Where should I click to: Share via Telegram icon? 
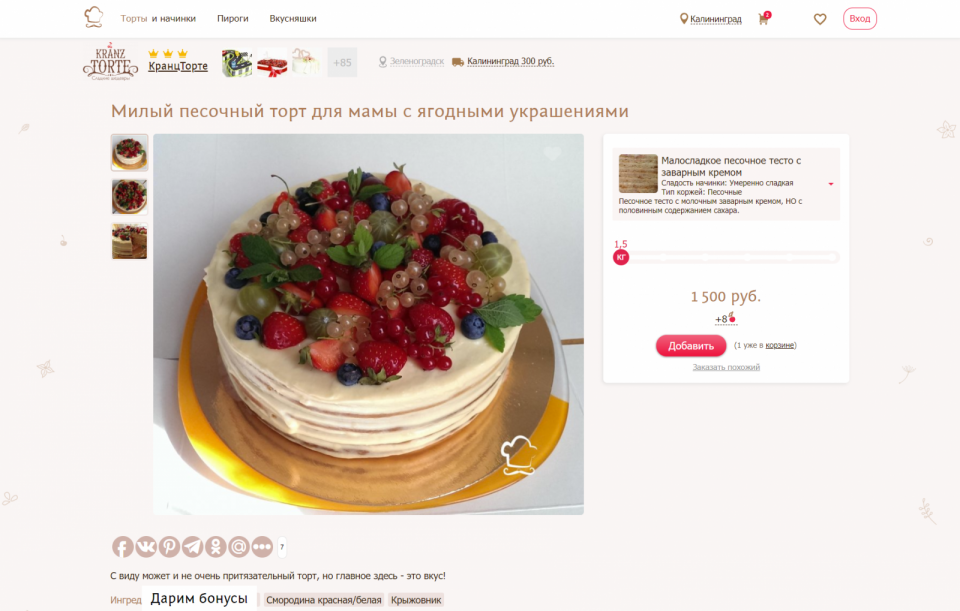click(192, 547)
